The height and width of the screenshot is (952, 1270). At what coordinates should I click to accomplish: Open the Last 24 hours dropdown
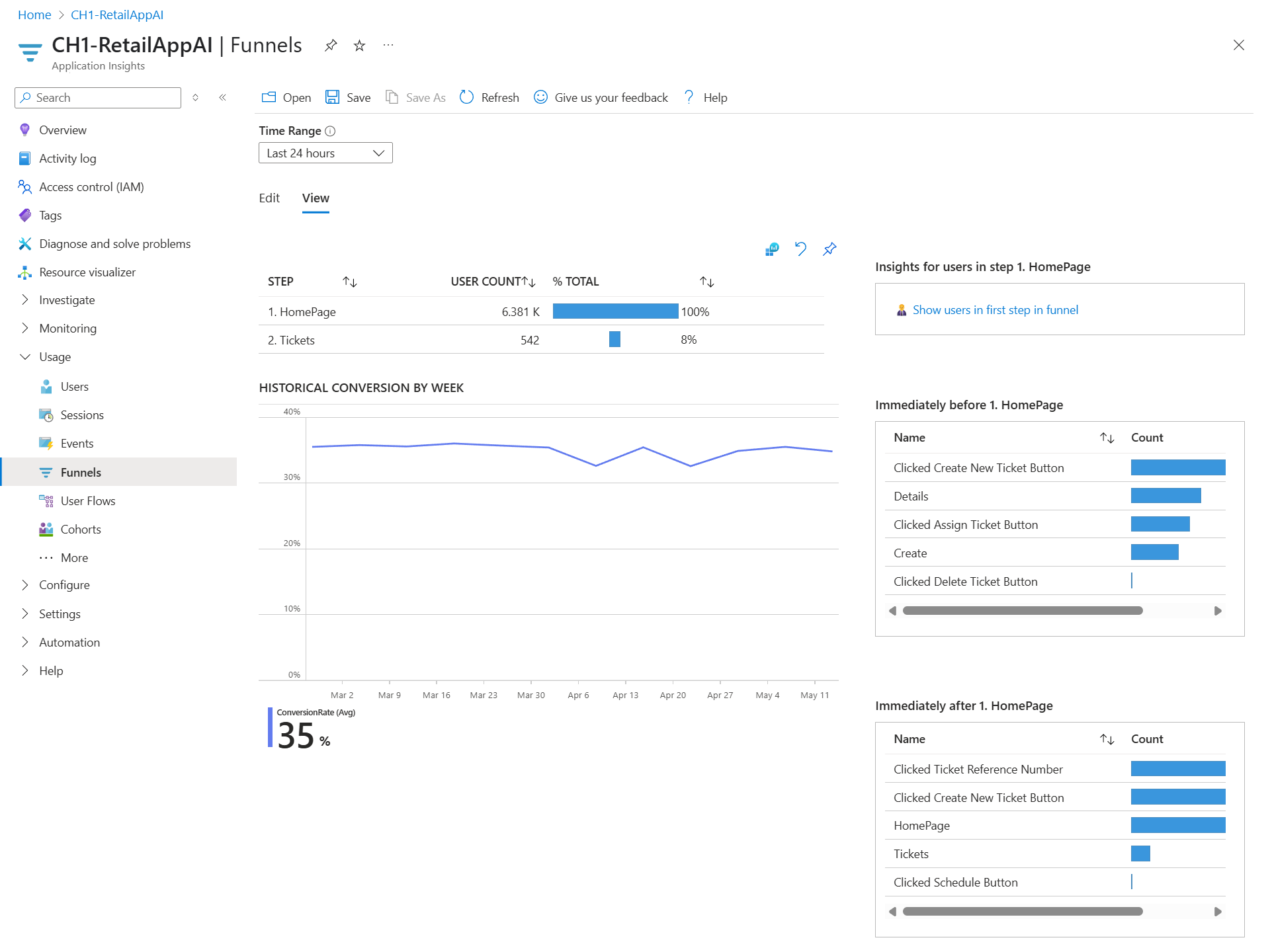325,153
